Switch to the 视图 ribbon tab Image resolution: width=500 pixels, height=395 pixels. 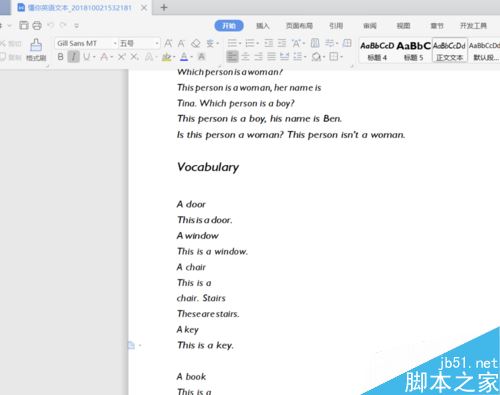403,26
